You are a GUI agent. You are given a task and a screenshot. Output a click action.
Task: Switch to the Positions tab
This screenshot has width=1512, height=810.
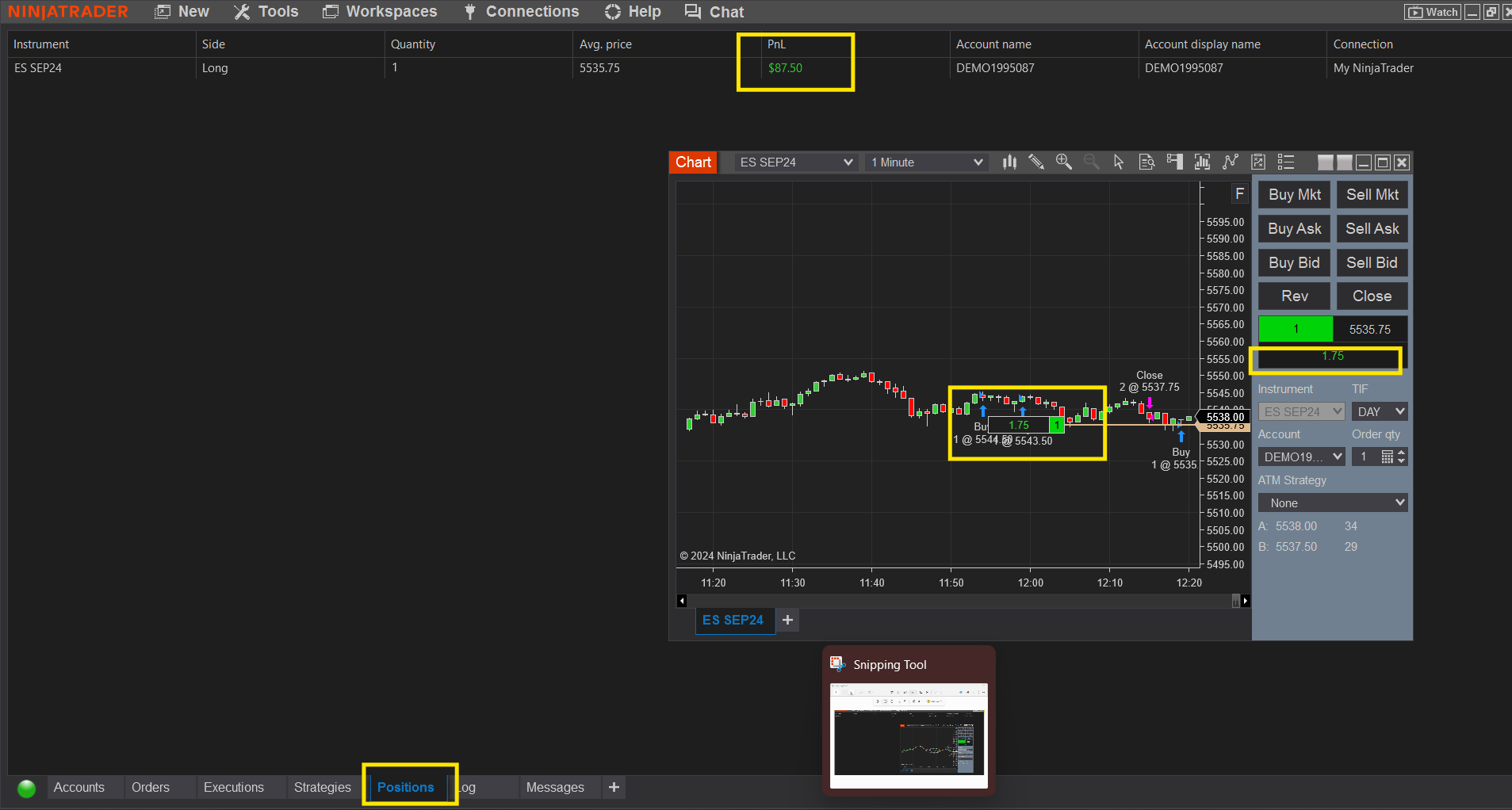(x=406, y=788)
